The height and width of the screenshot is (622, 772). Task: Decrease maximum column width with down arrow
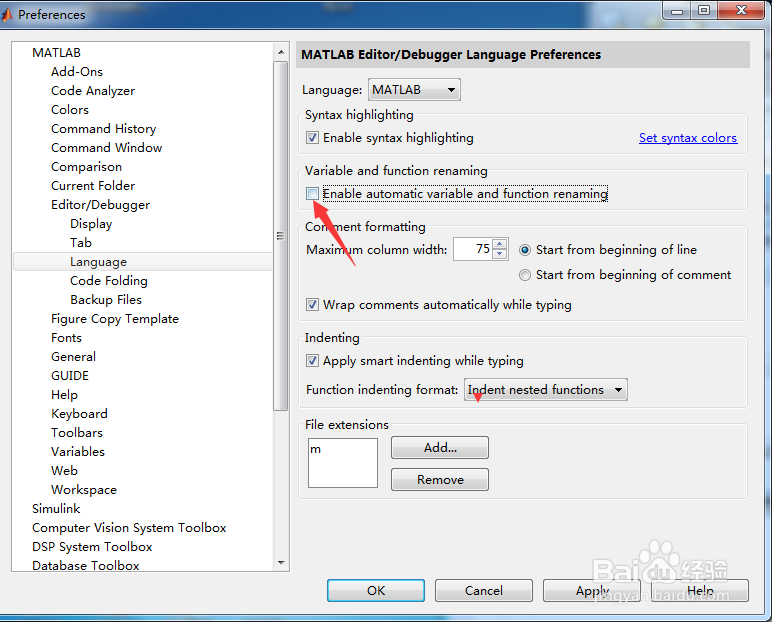click(x=500, y=253)
